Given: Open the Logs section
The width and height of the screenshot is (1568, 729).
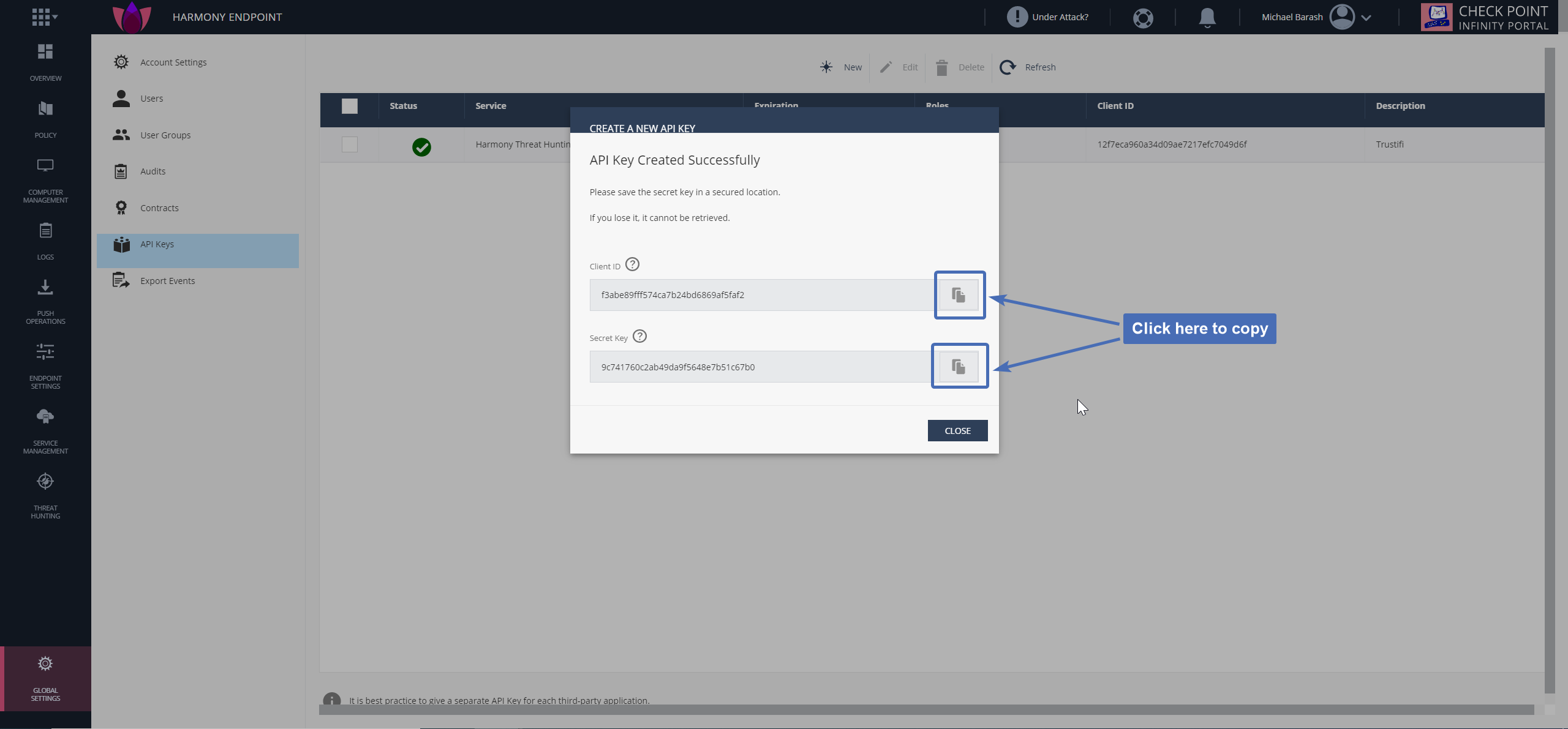Looking at the screenshot, I should [x=45, y=242].
